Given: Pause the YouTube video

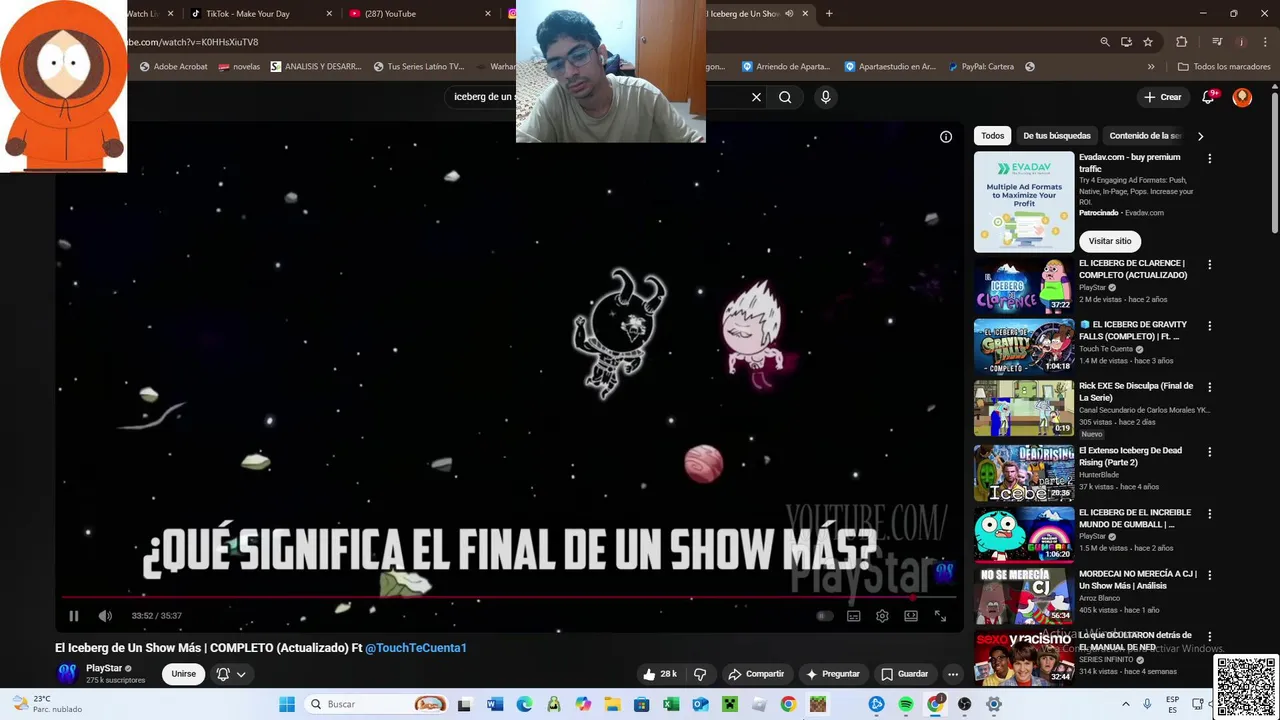Looking at the screenshot, I should click(x=73, y=616).
